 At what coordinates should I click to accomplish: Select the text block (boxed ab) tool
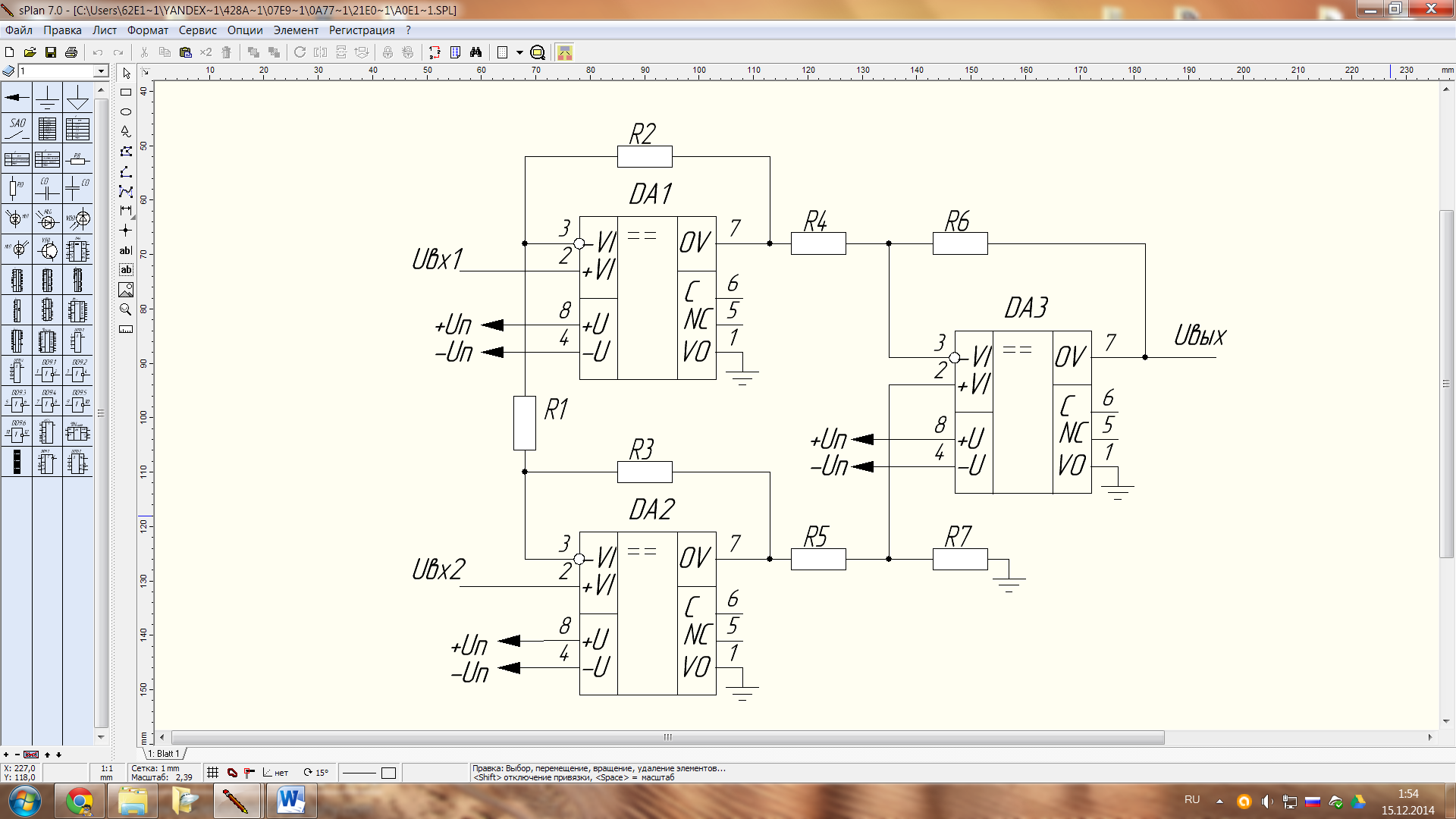tap(126, 269)
